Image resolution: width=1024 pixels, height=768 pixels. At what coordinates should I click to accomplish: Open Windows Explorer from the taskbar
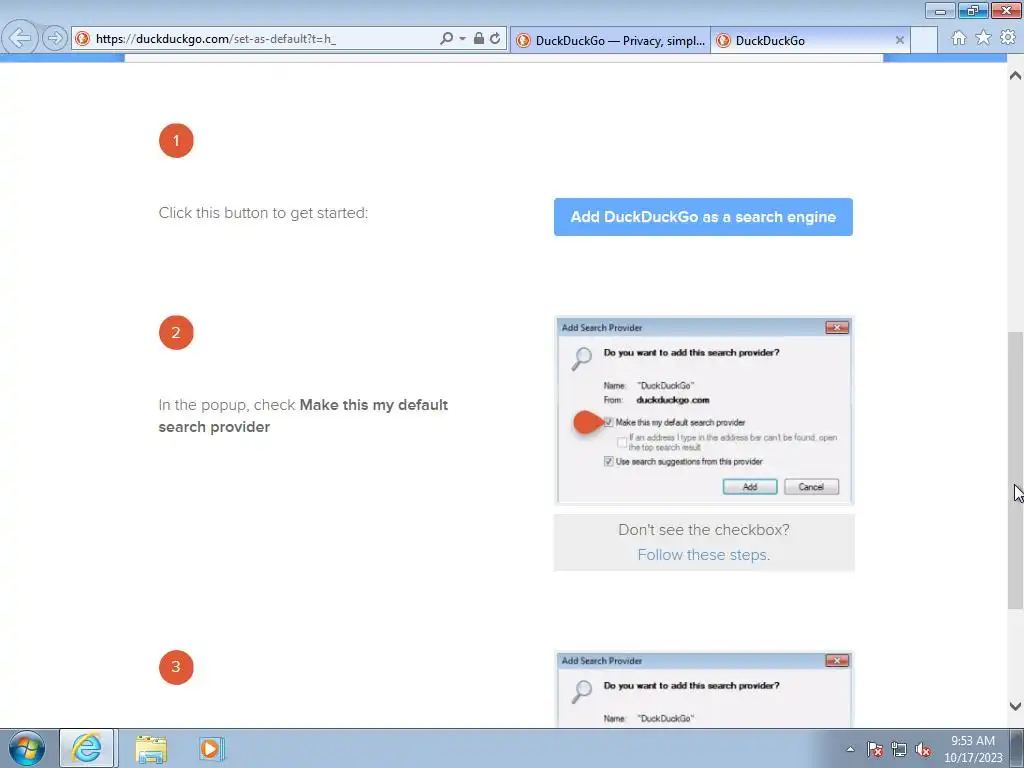pyautogui.click(x=152, y=749)
